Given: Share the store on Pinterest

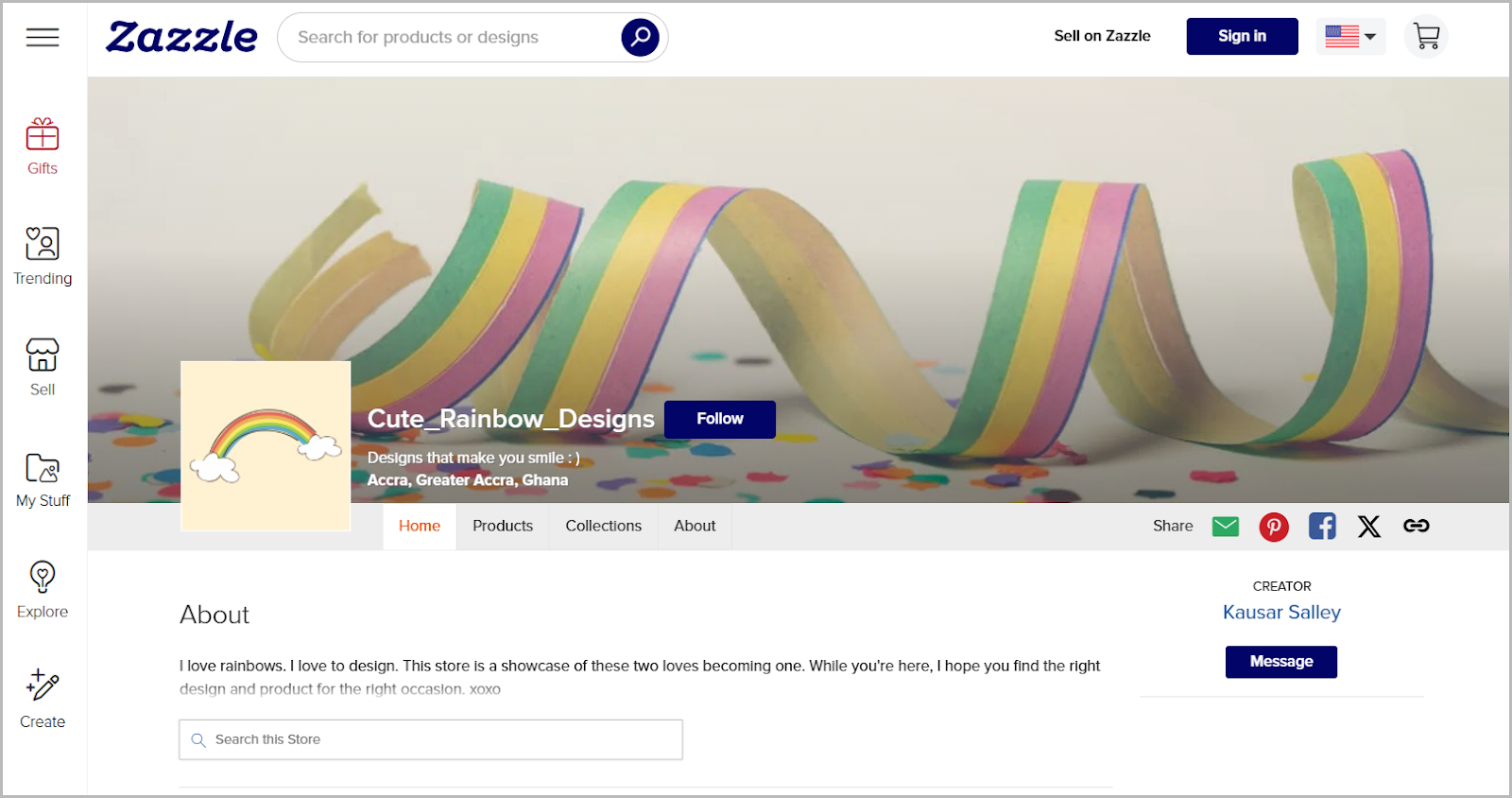Looking at the screenshot, I should coord(1274,527).
